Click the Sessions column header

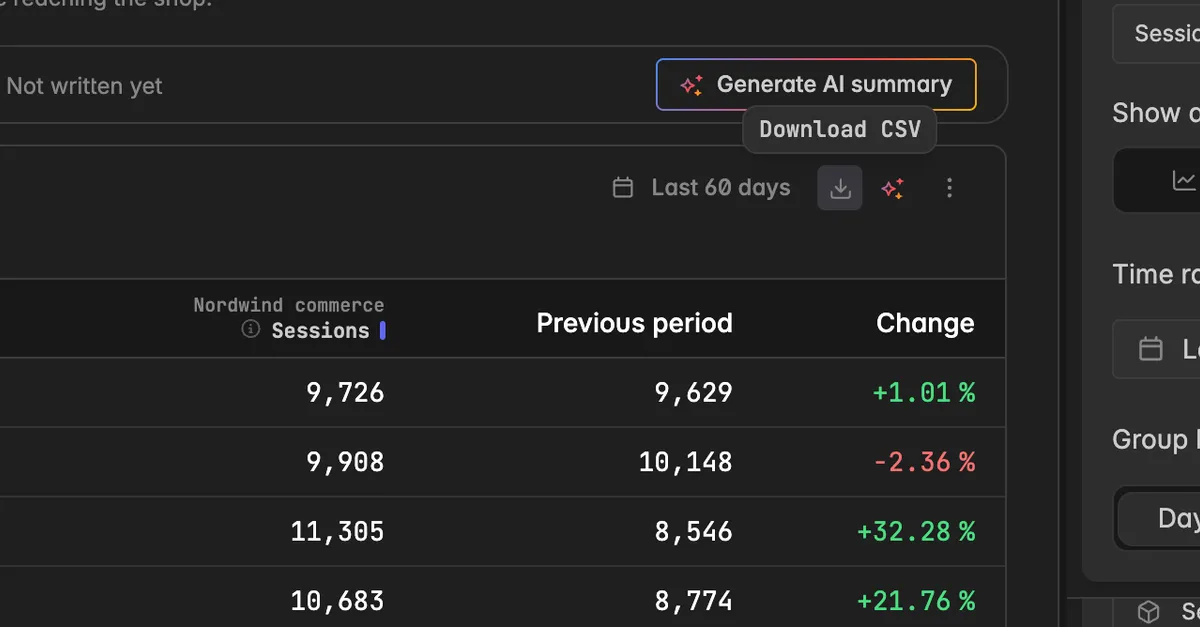tap(320, 331)
